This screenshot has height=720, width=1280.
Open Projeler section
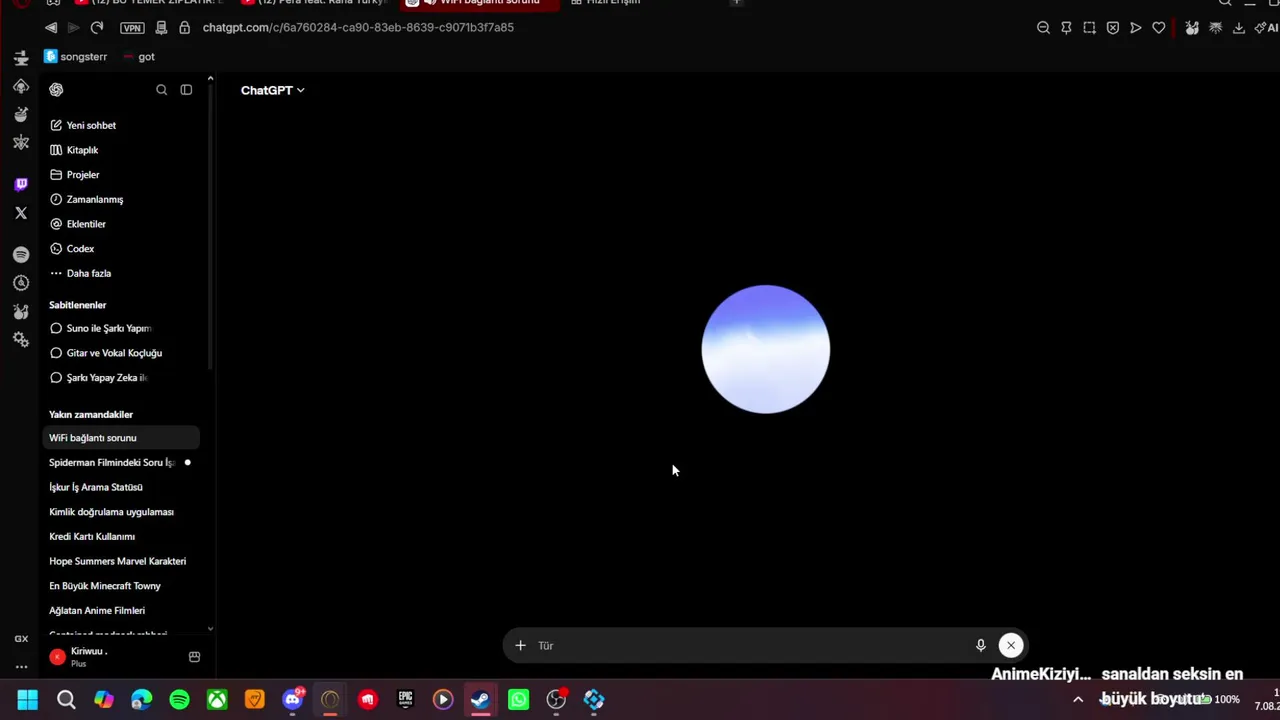120,175
